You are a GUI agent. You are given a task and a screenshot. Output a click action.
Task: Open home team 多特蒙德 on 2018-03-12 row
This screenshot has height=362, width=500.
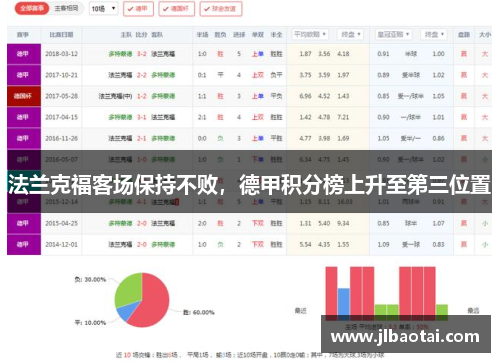click(120, 54)
